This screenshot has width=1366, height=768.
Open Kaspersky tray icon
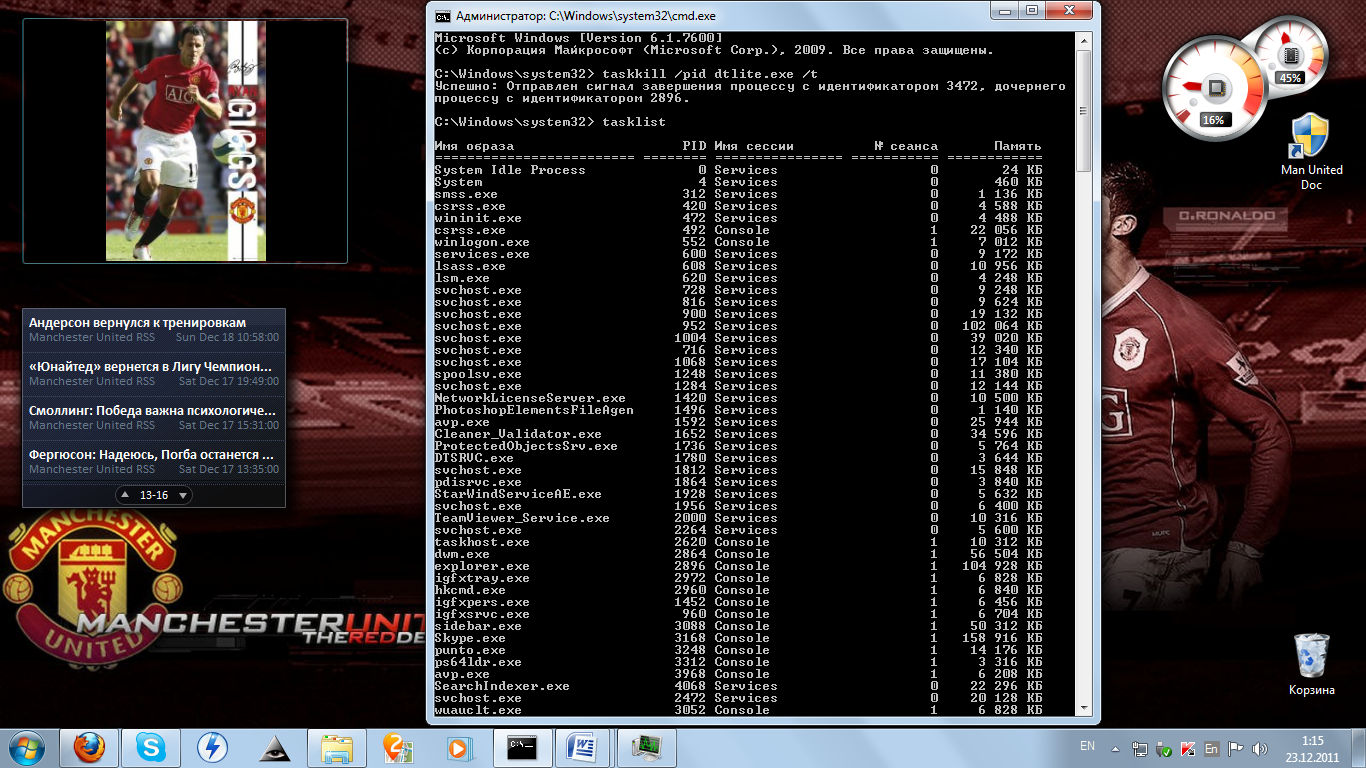(x=1188, y=748)
